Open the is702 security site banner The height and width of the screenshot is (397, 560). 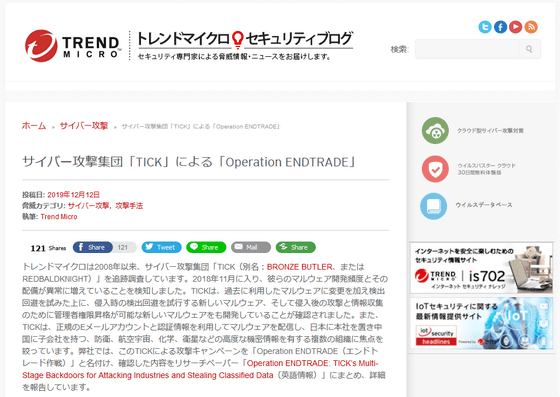[481, 268]
